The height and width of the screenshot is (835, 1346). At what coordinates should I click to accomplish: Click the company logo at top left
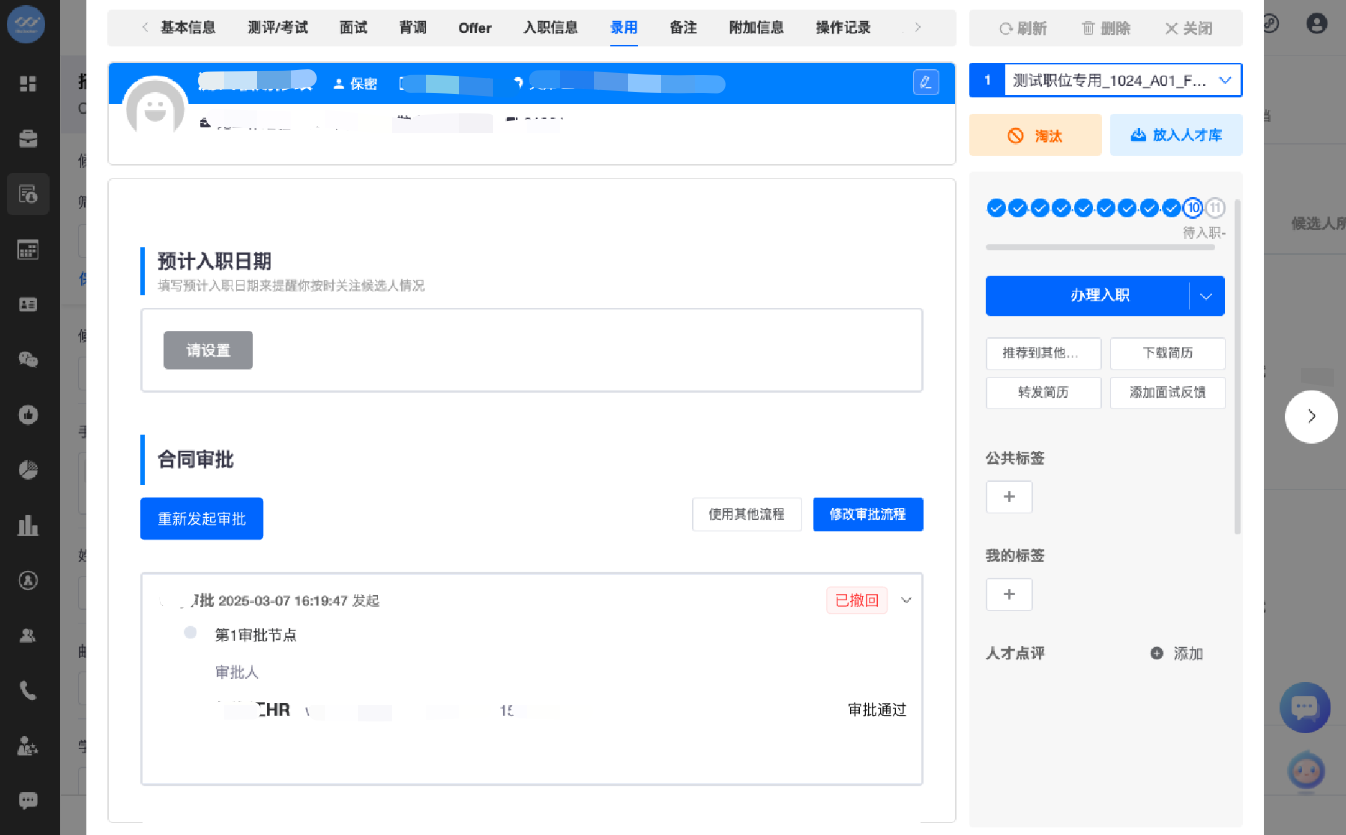(26, 24)
